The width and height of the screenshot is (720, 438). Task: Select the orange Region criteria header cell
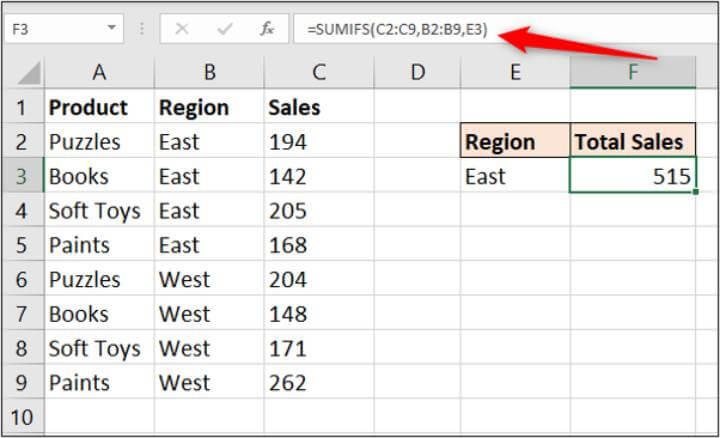tap(515, 142)
